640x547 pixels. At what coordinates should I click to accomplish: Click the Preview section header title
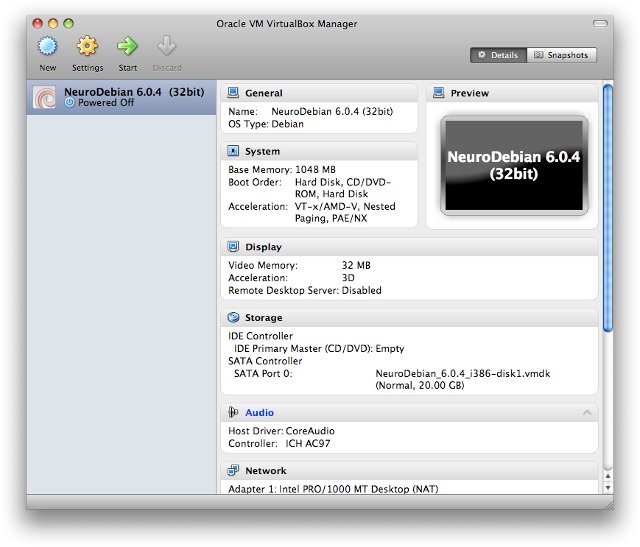[469, 93]
